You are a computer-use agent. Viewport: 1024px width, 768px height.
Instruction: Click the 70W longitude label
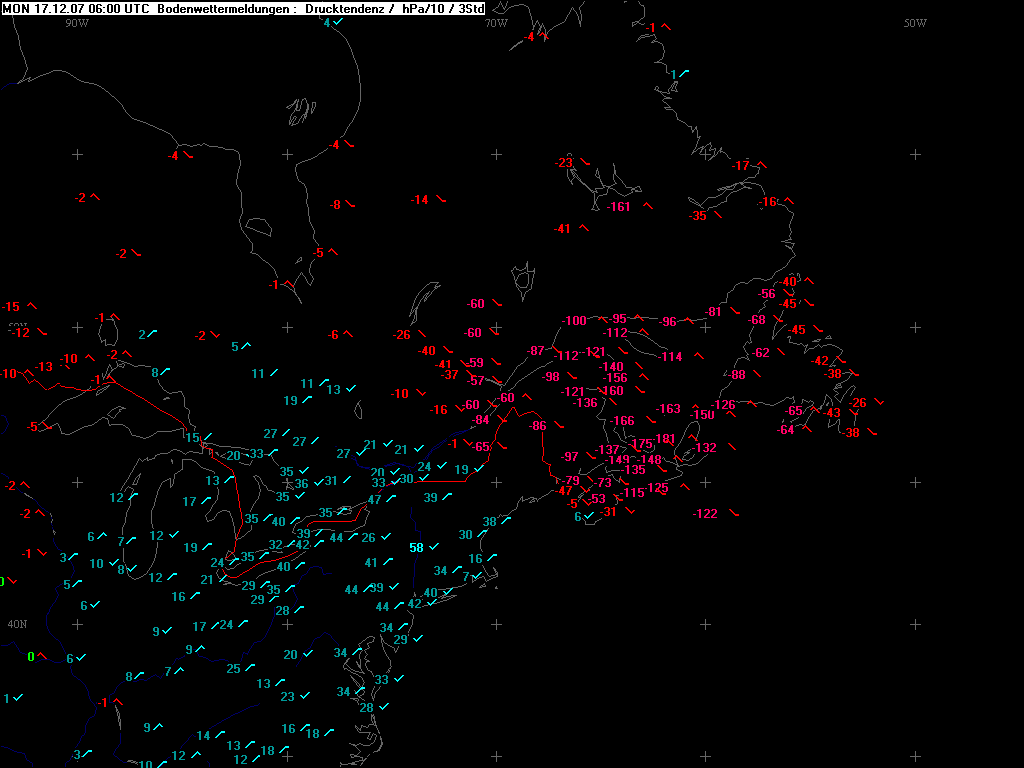tap(495, 23)
